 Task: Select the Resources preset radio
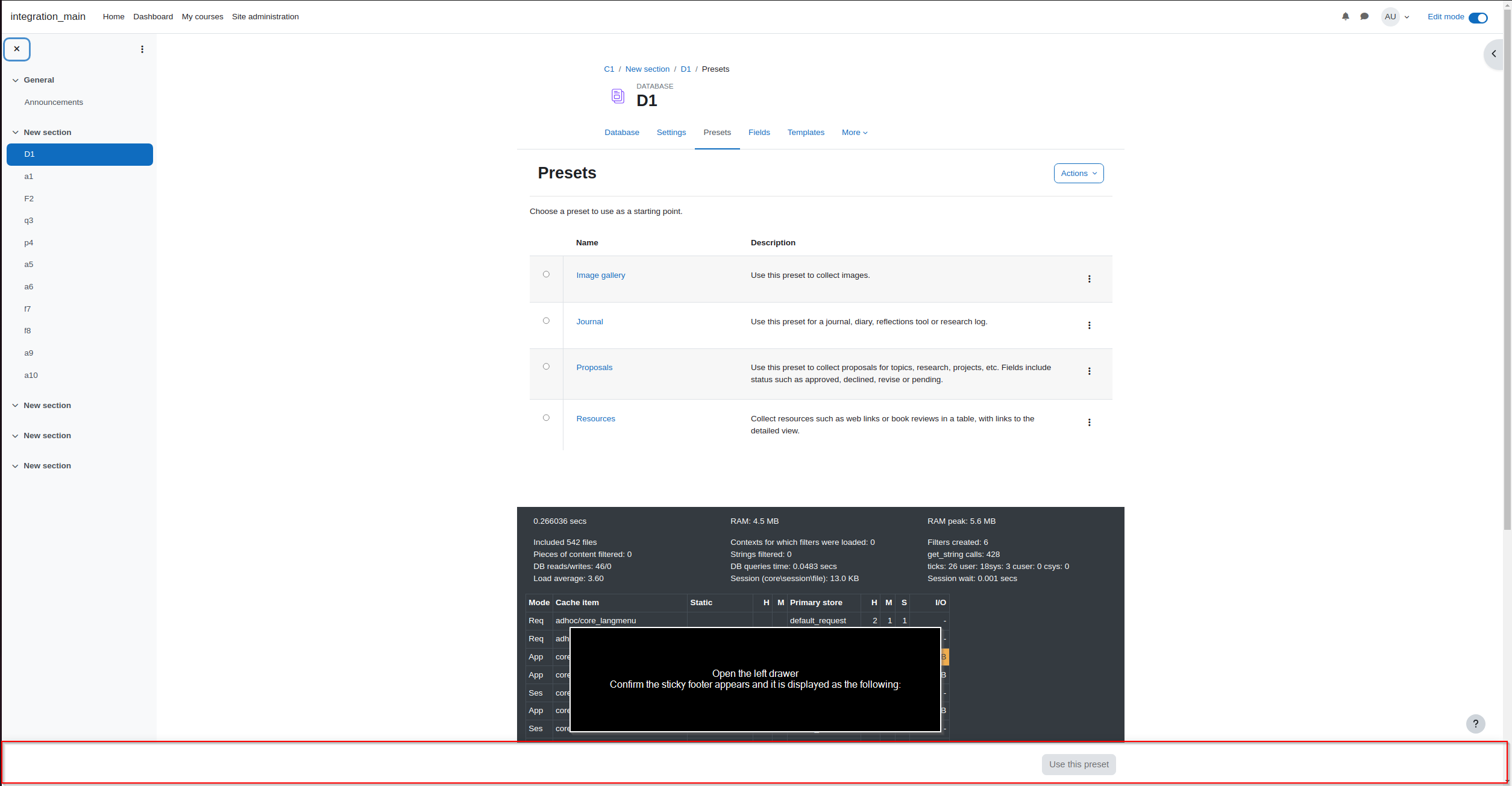click(546, 418)
